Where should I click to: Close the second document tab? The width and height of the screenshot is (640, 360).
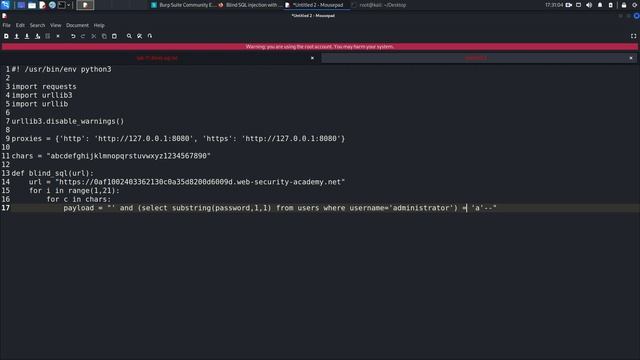[631, 58]
